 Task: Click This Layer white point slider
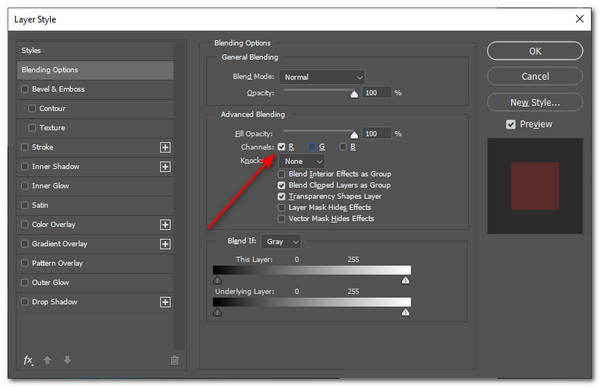click(406, 281)
